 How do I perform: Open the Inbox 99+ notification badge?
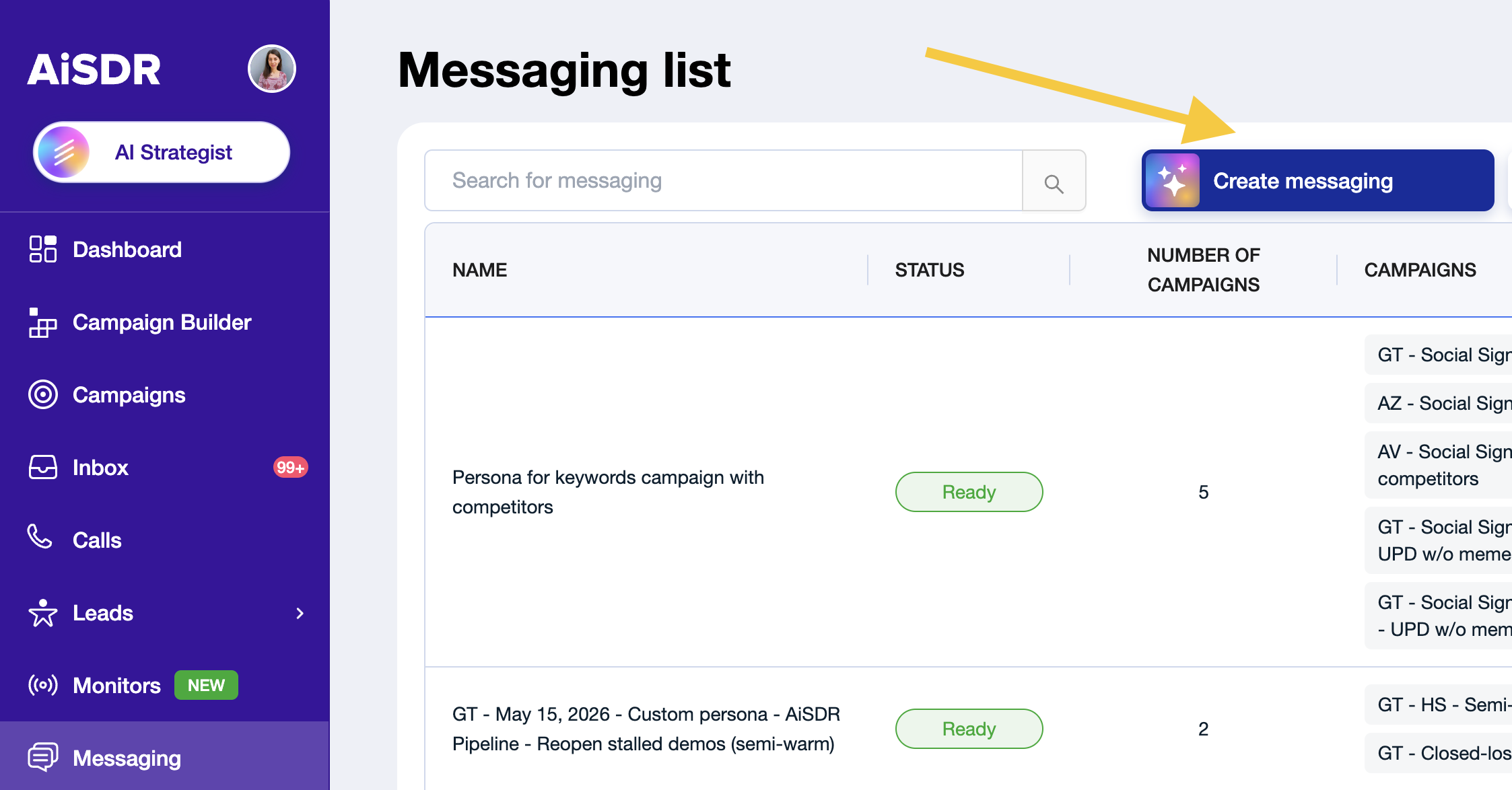click(x=290, y=467)
